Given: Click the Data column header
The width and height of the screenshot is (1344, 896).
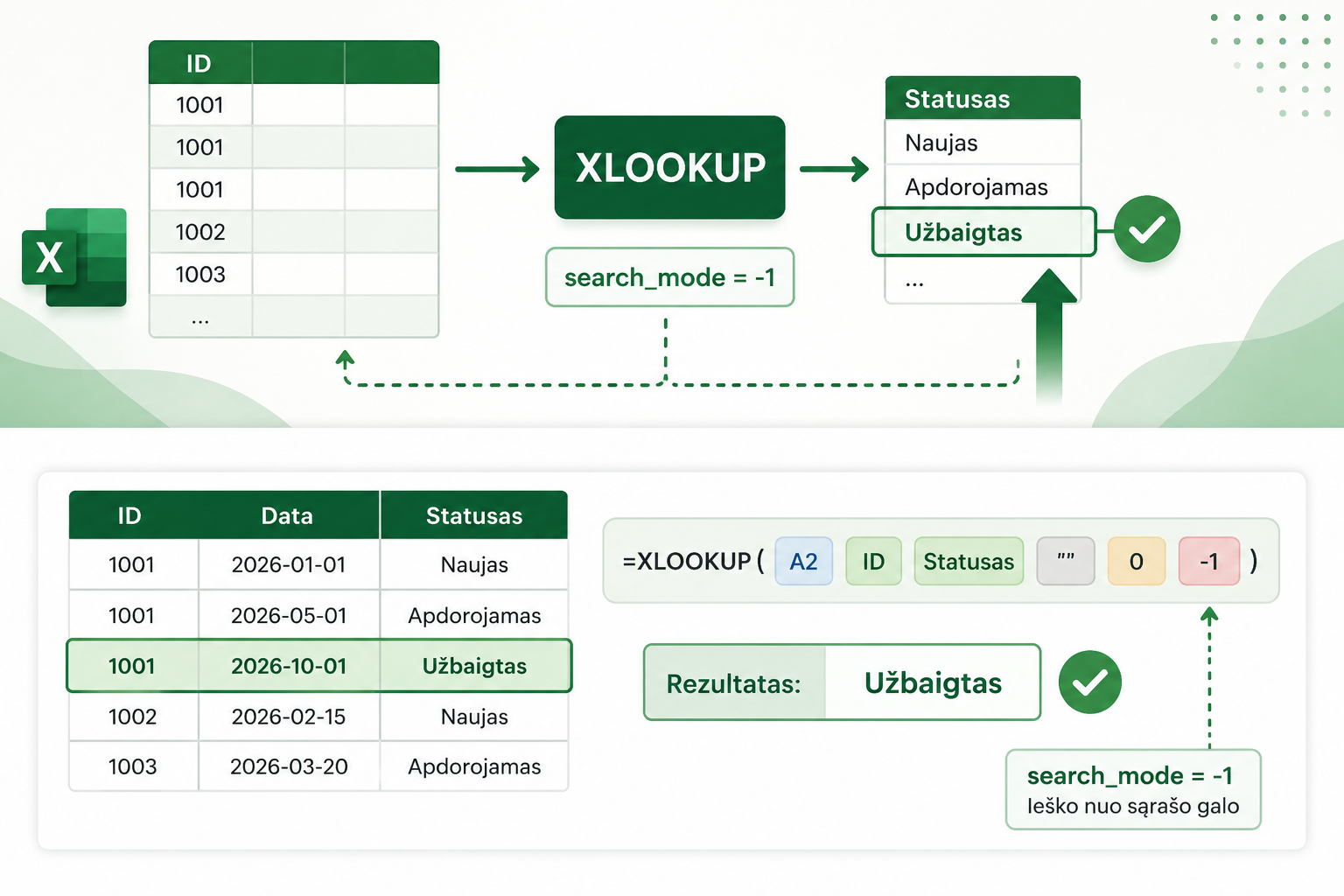Looking at the screenshot, I should pos(287,515).
